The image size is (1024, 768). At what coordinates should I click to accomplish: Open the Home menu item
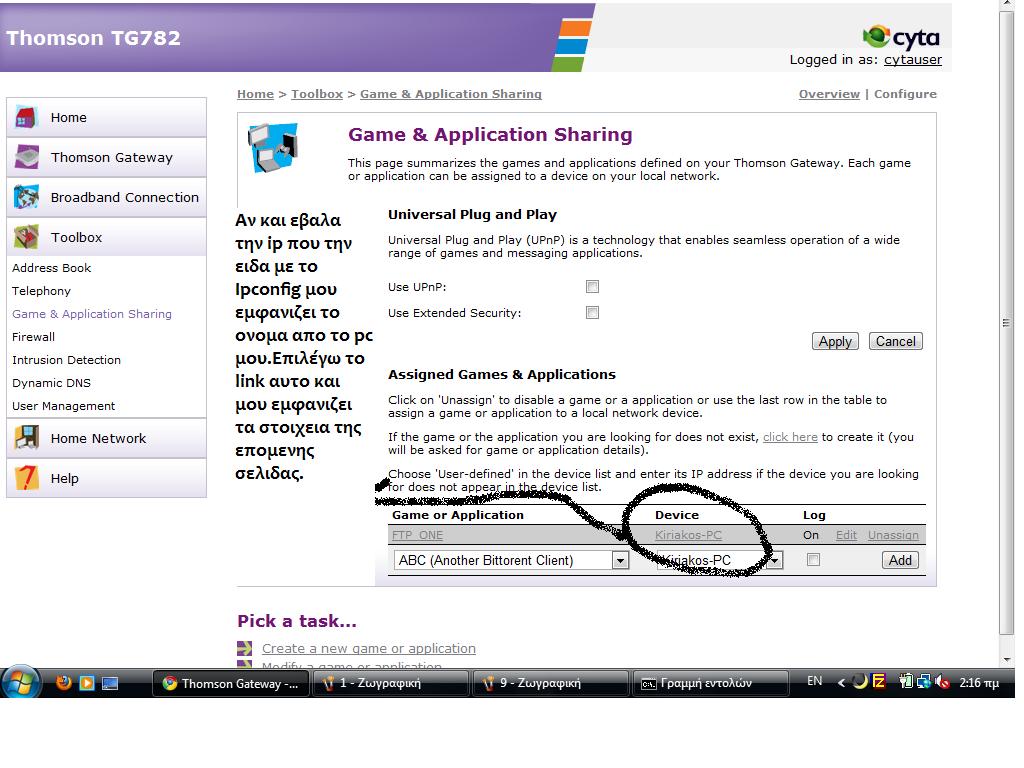106,118
